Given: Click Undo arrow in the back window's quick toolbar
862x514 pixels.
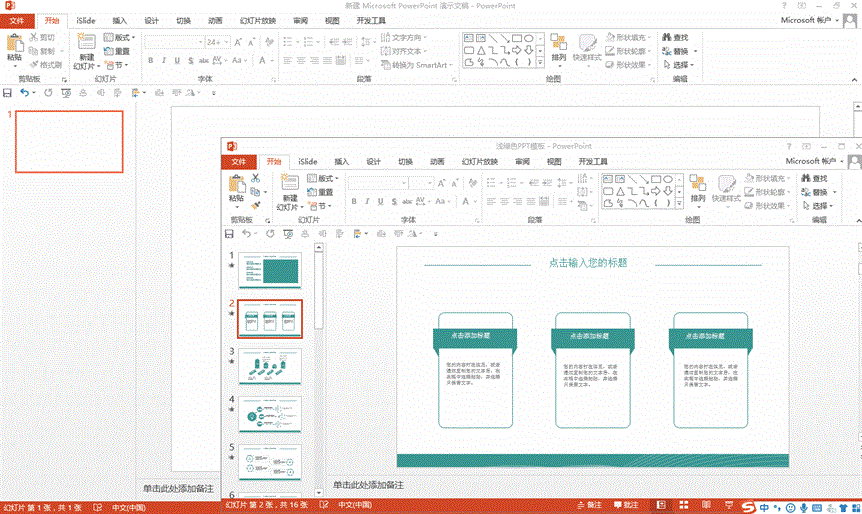Looking at the screenshot, I should pyautogui.click(x=25, y=93).
